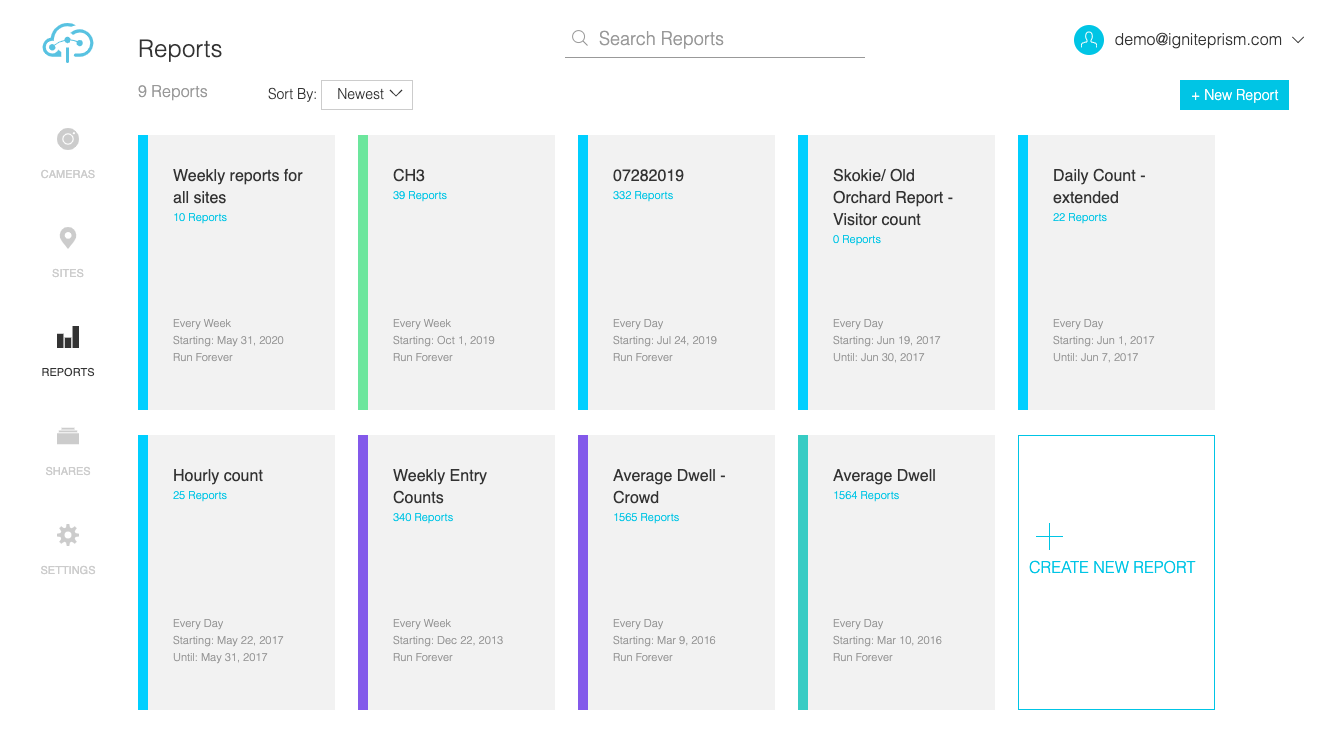
Task: Click Starting: May 31, 2020 text
Action: (x=228, y=340)
